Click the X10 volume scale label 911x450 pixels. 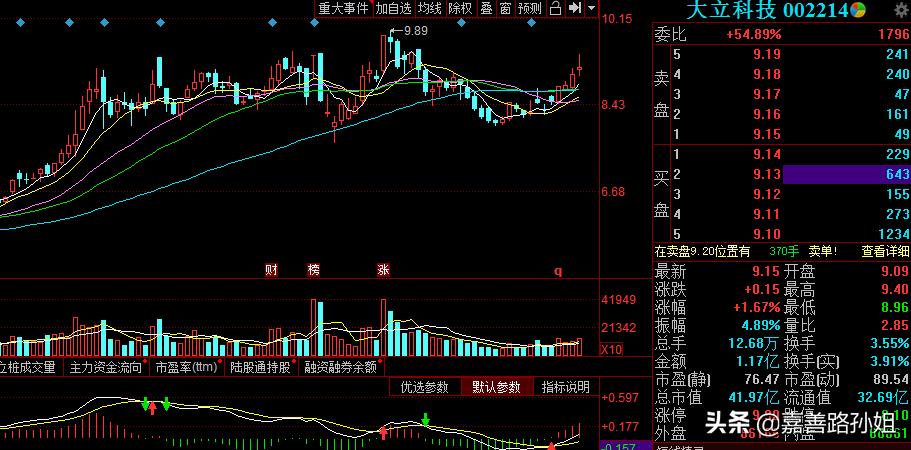pos(612,349)
